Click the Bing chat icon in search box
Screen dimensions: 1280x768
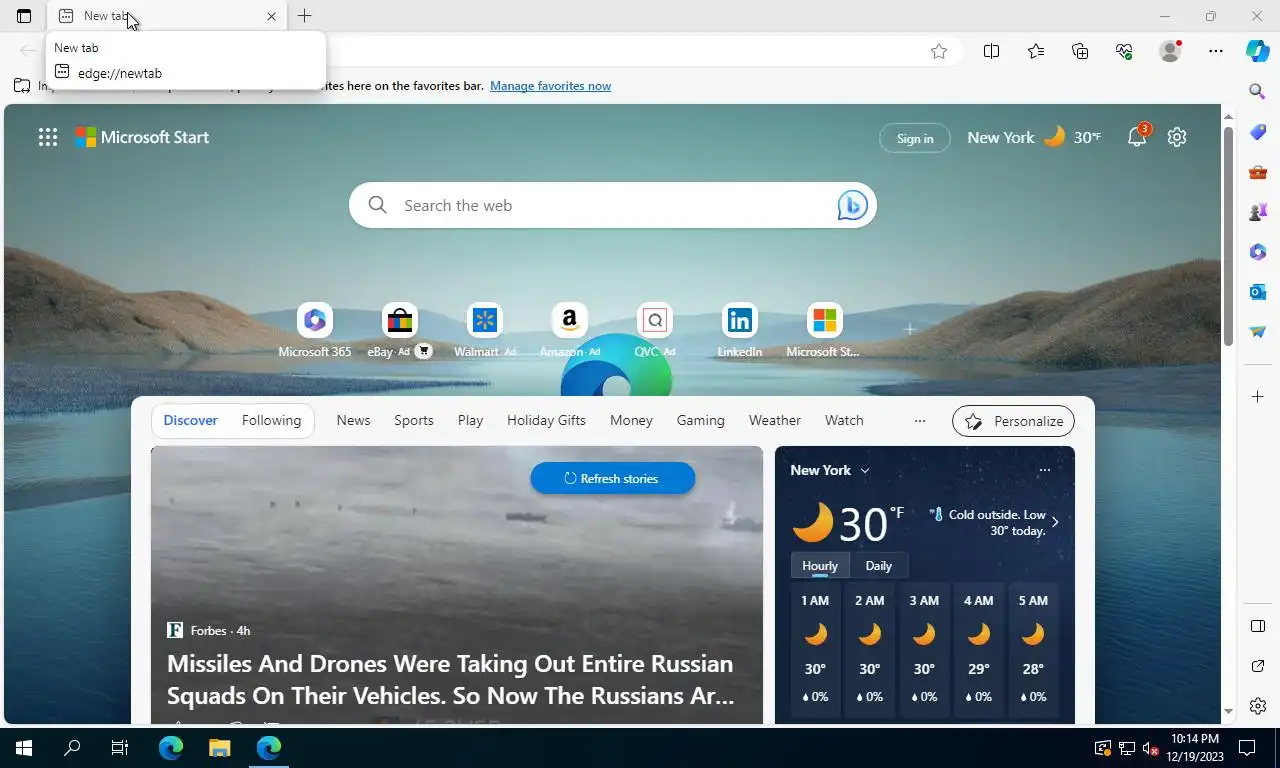852,205
